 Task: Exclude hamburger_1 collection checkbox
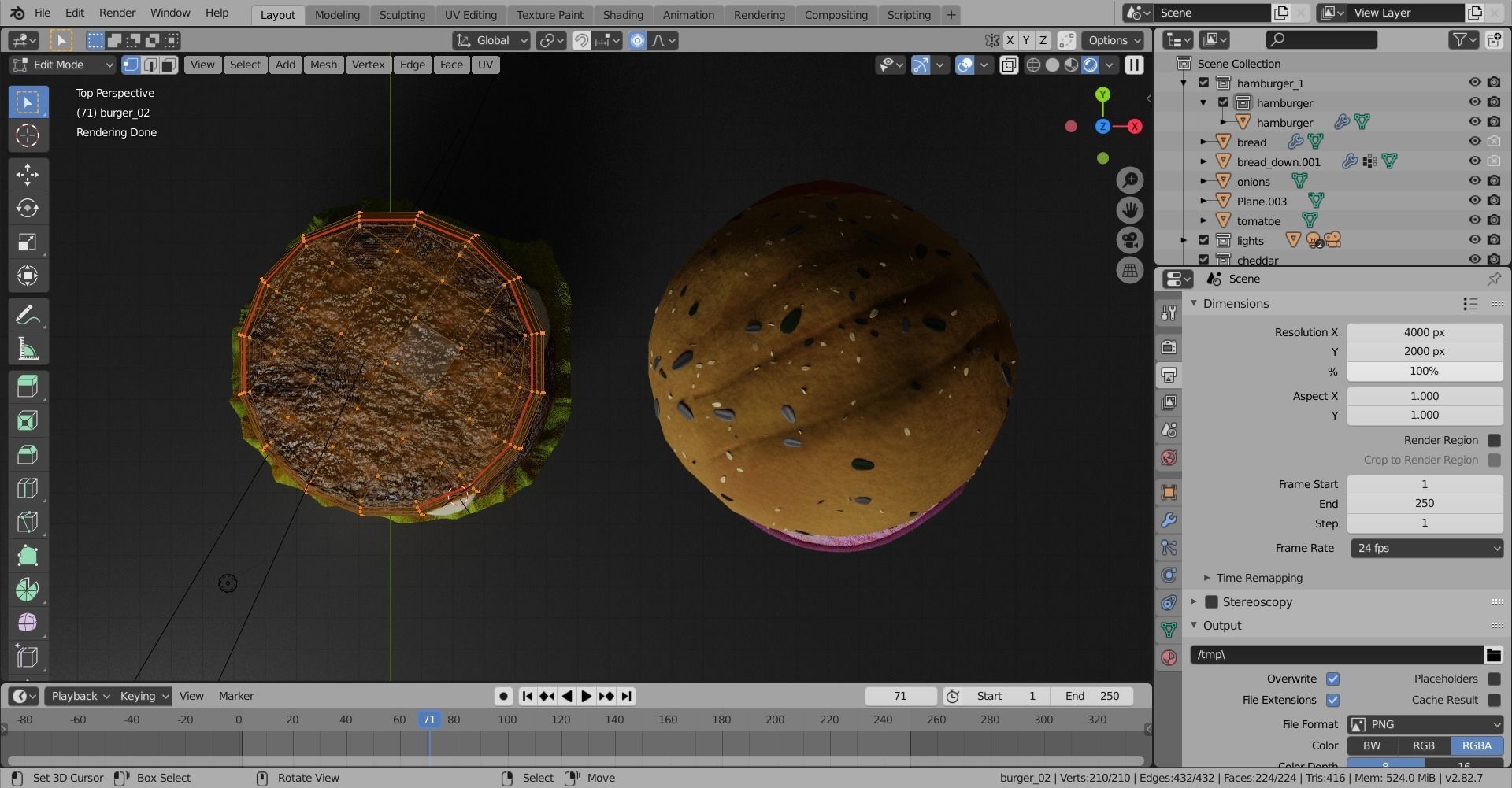pyautogui.click(x=1203, y=83)
